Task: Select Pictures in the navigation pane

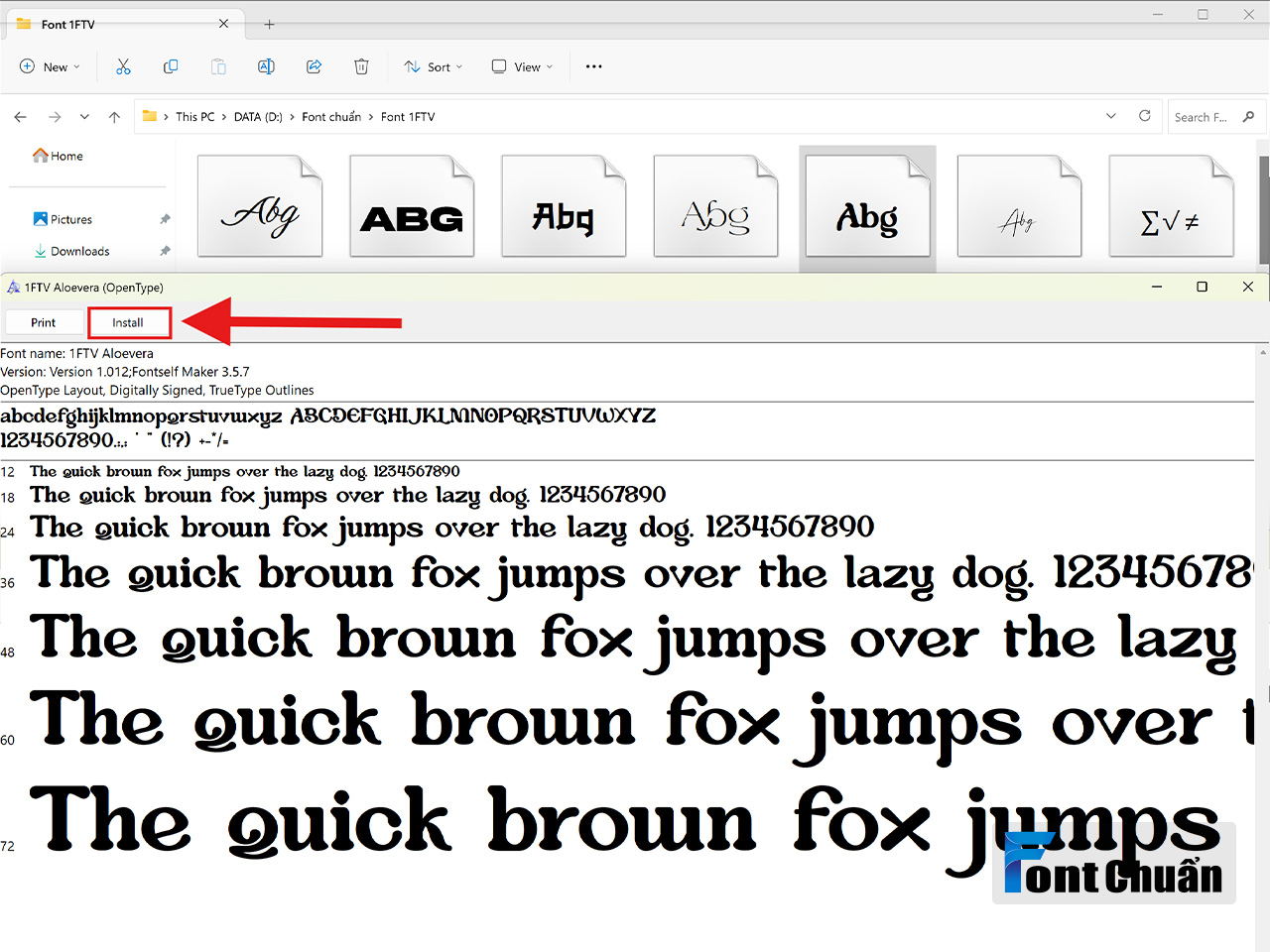Action: pos(71,219)
